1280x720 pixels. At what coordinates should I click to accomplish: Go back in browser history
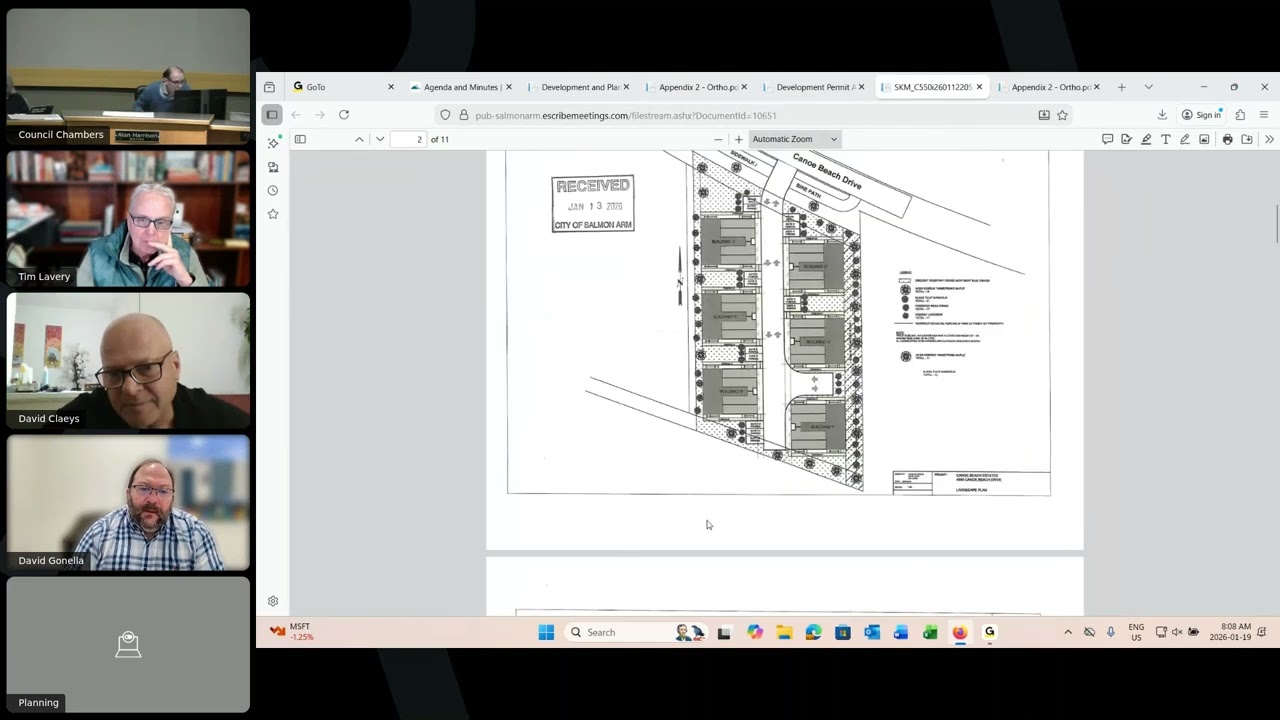coord(296,115)
